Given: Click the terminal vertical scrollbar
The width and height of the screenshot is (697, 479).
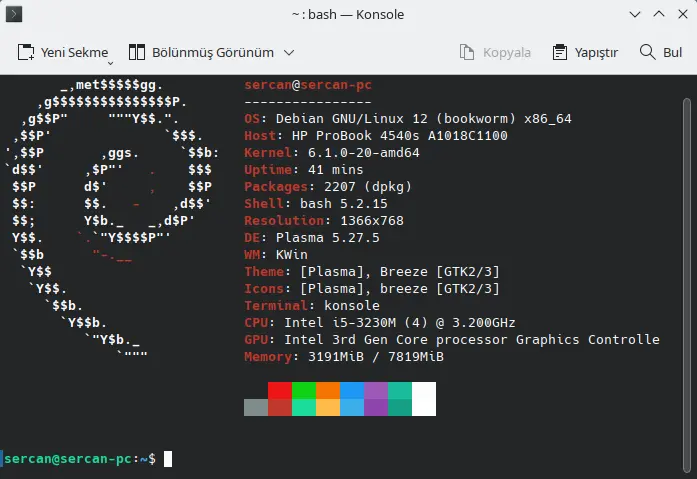Looking at the screenshot, I should (687, 286).
